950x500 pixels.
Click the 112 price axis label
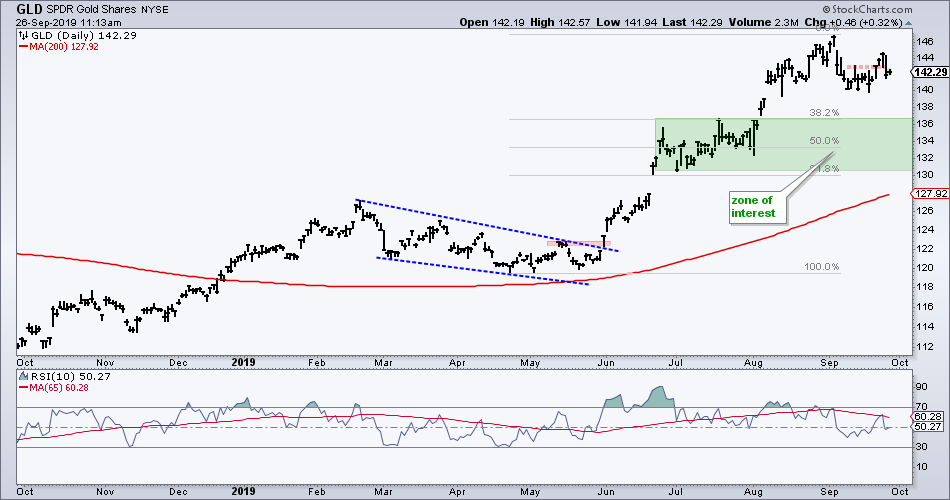925,347
